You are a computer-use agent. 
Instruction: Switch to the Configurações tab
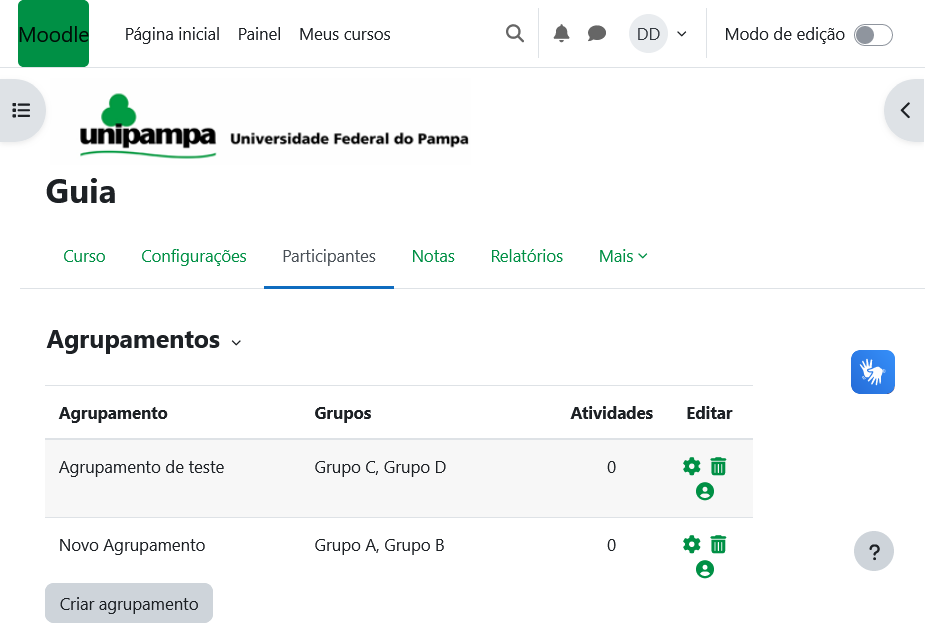[x=194, y=256]
